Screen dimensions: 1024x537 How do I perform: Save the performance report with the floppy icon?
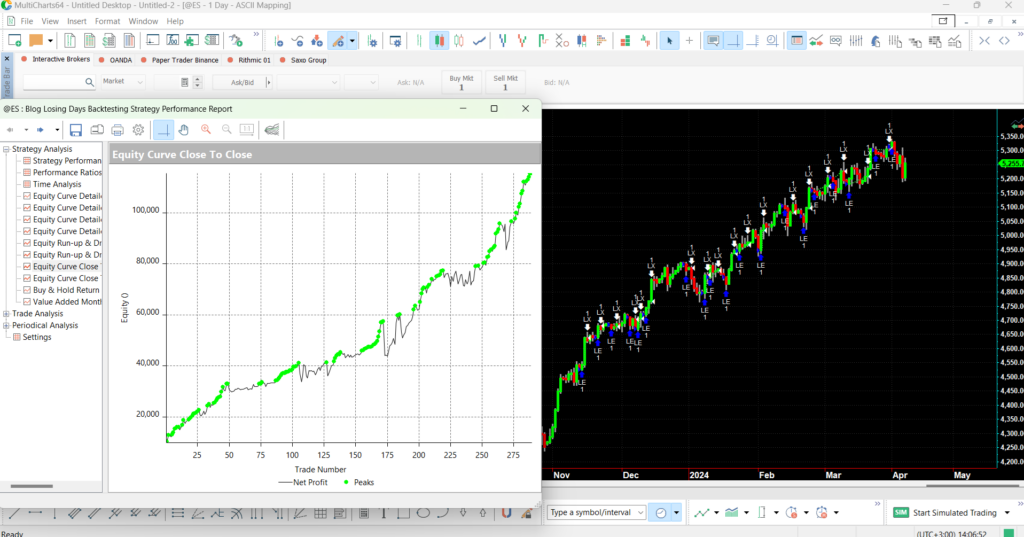pos(76,130)
